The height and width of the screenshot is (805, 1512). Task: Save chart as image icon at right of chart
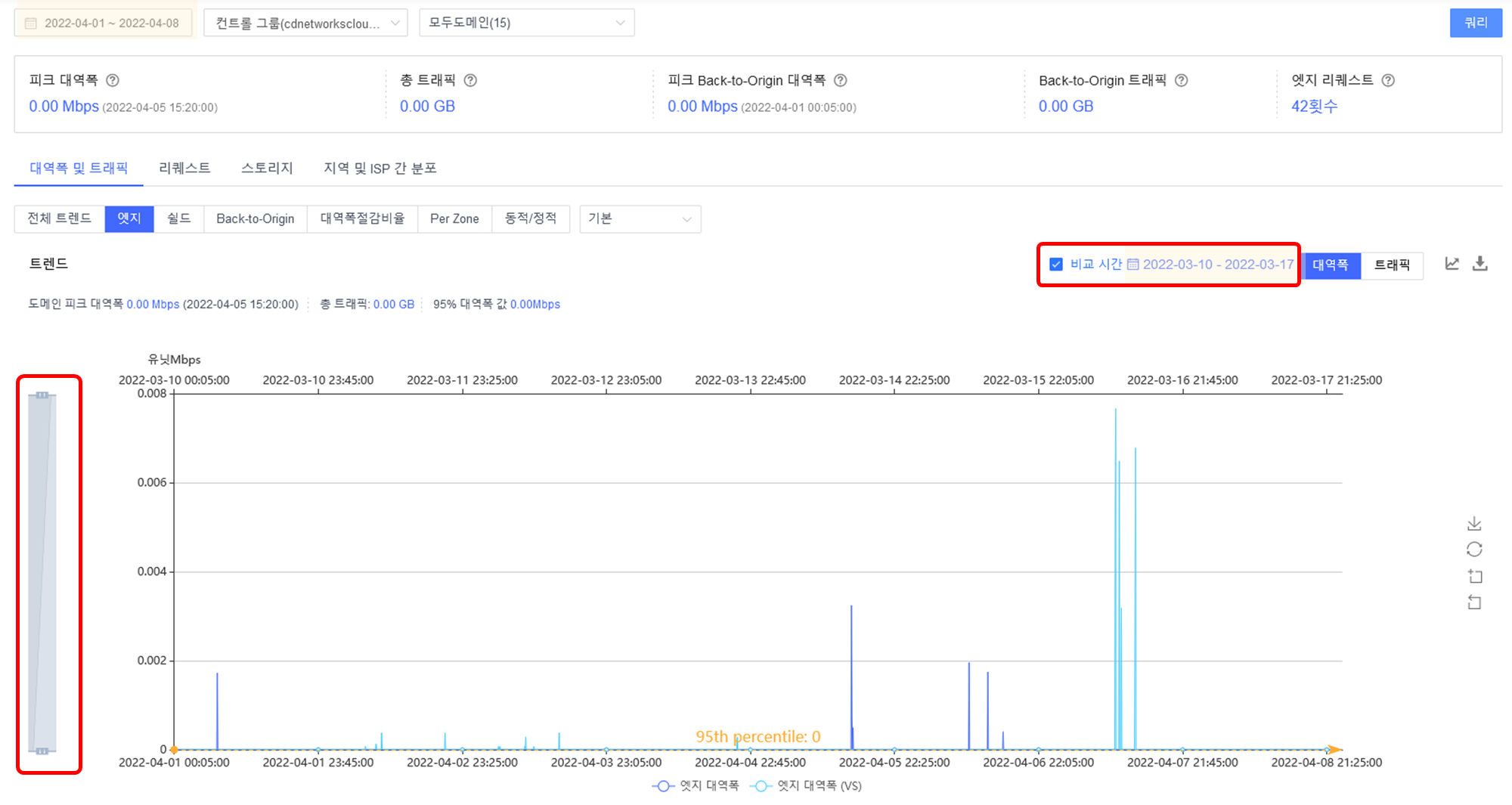point(1474,523)
